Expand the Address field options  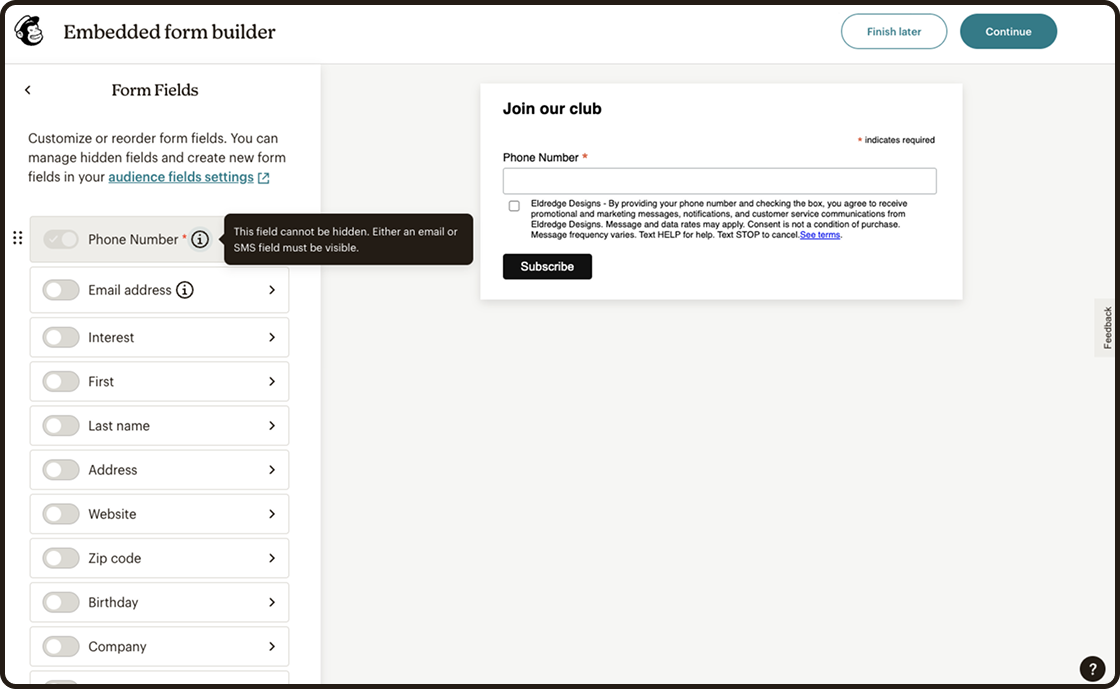(272, 469)
